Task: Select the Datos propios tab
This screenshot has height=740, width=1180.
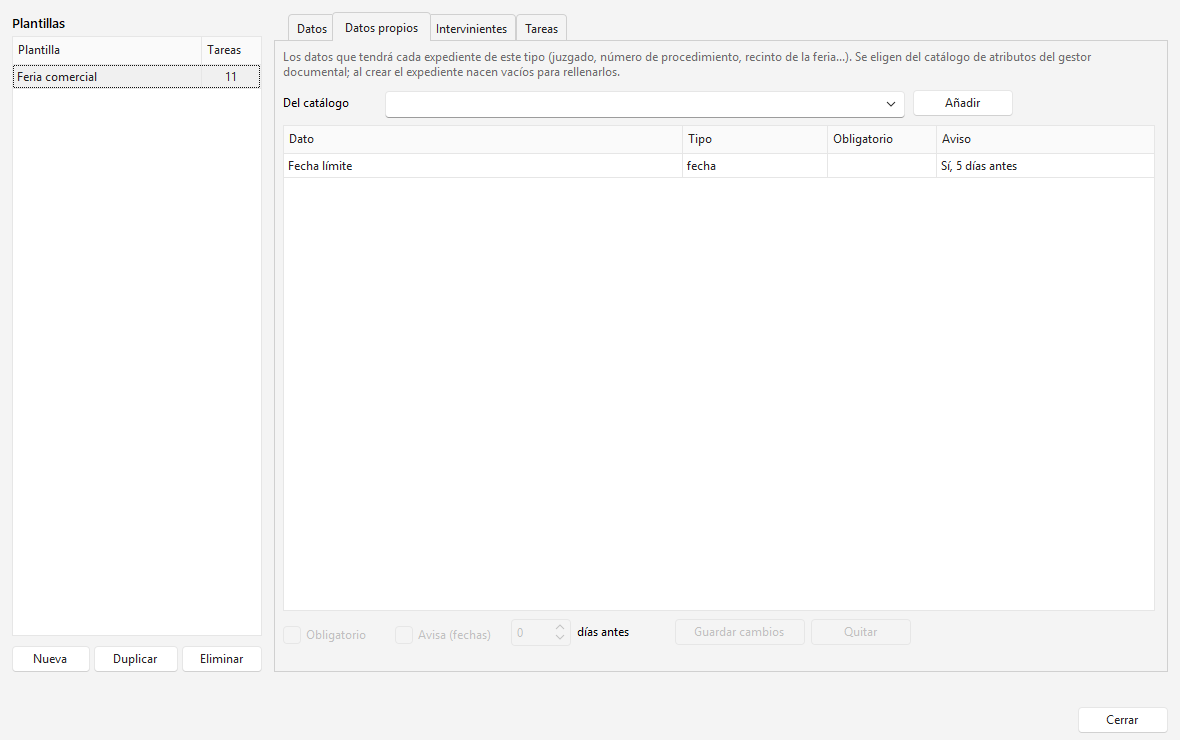Action: pos(382,27)
